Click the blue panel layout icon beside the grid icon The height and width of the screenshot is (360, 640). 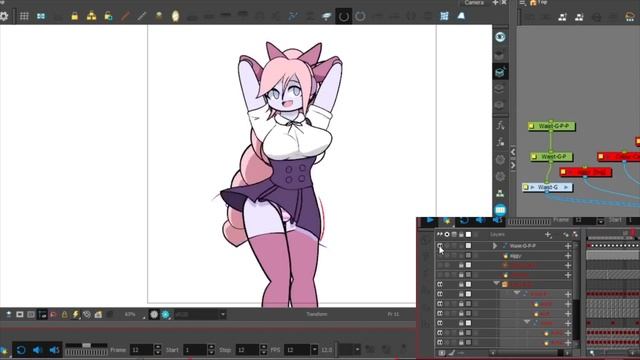pyautogui.click(x=41, y=16)
